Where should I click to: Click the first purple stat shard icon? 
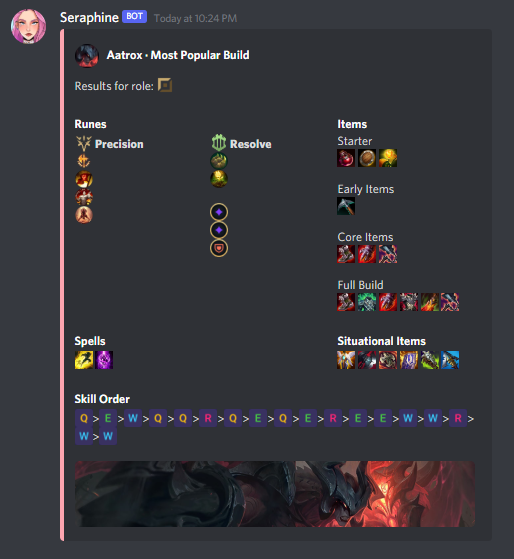click(219, 212)
